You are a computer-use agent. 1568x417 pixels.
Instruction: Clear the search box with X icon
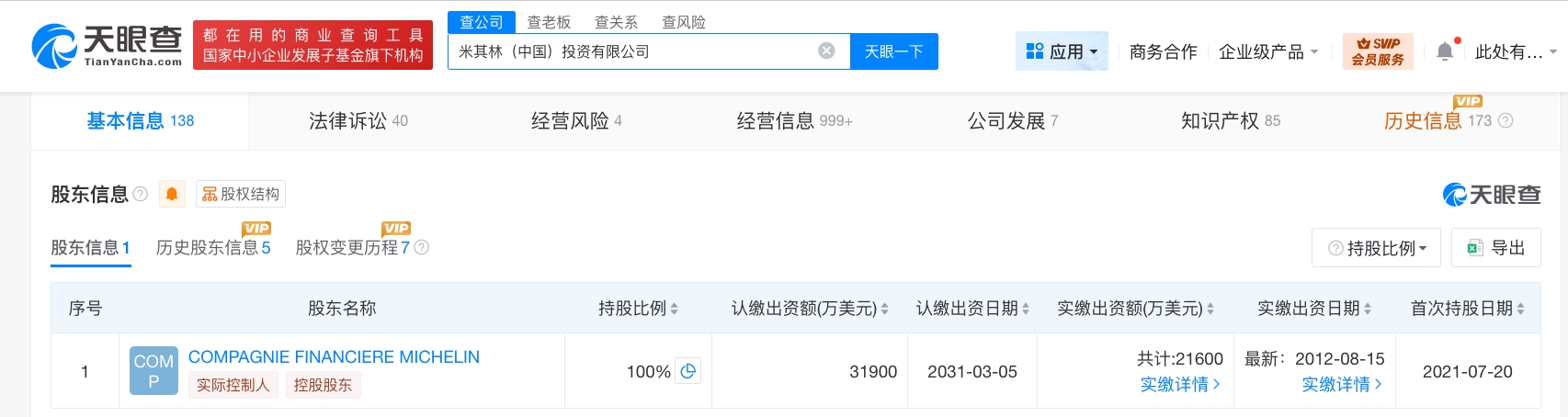point(826,51)
